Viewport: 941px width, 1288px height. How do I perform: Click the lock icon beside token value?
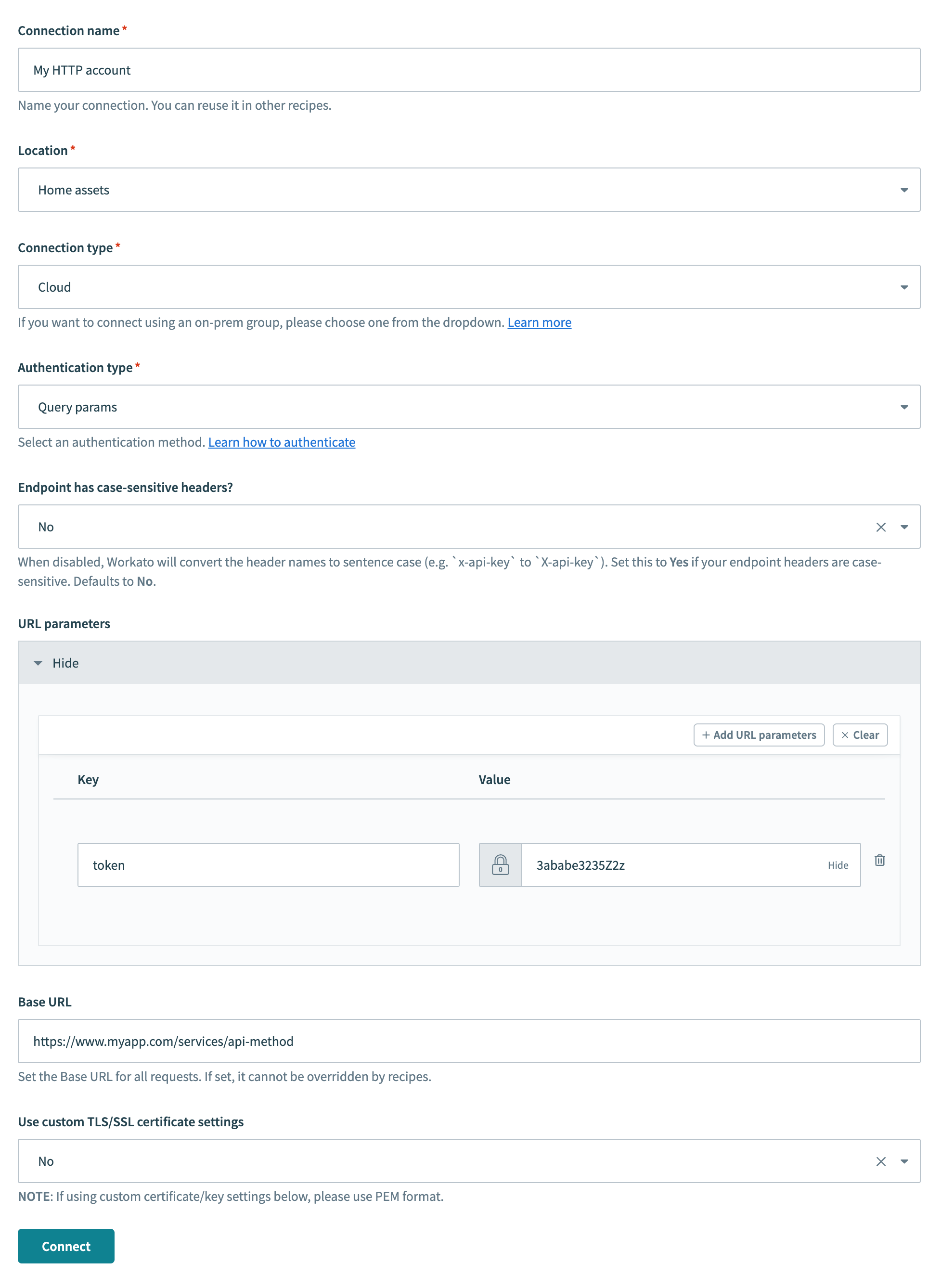click(x=500, y=865)
